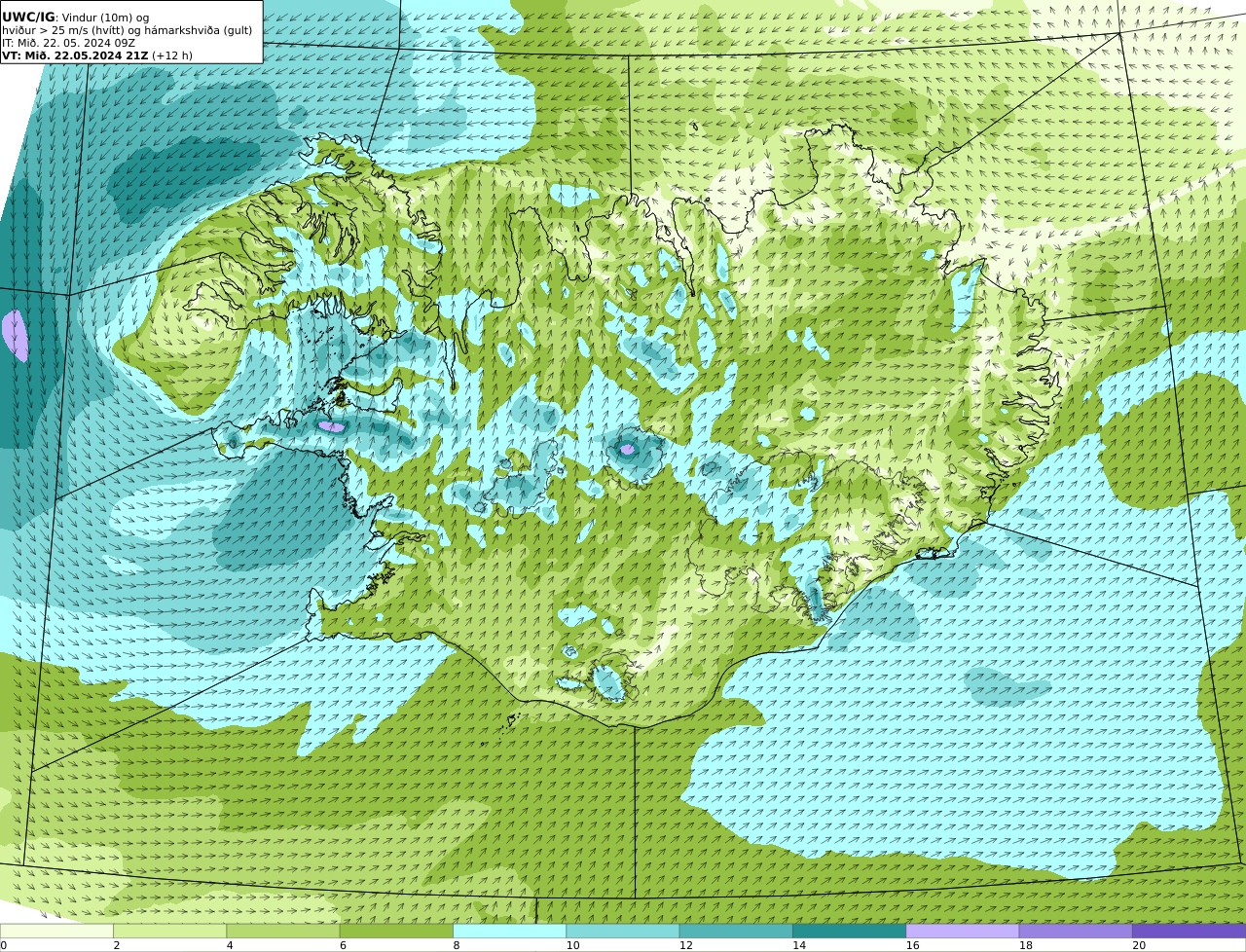Viewport: 1246px width, 952px height.
Task: Click the 10–12 m/s legend color swatch
Action: coord(623,931)
